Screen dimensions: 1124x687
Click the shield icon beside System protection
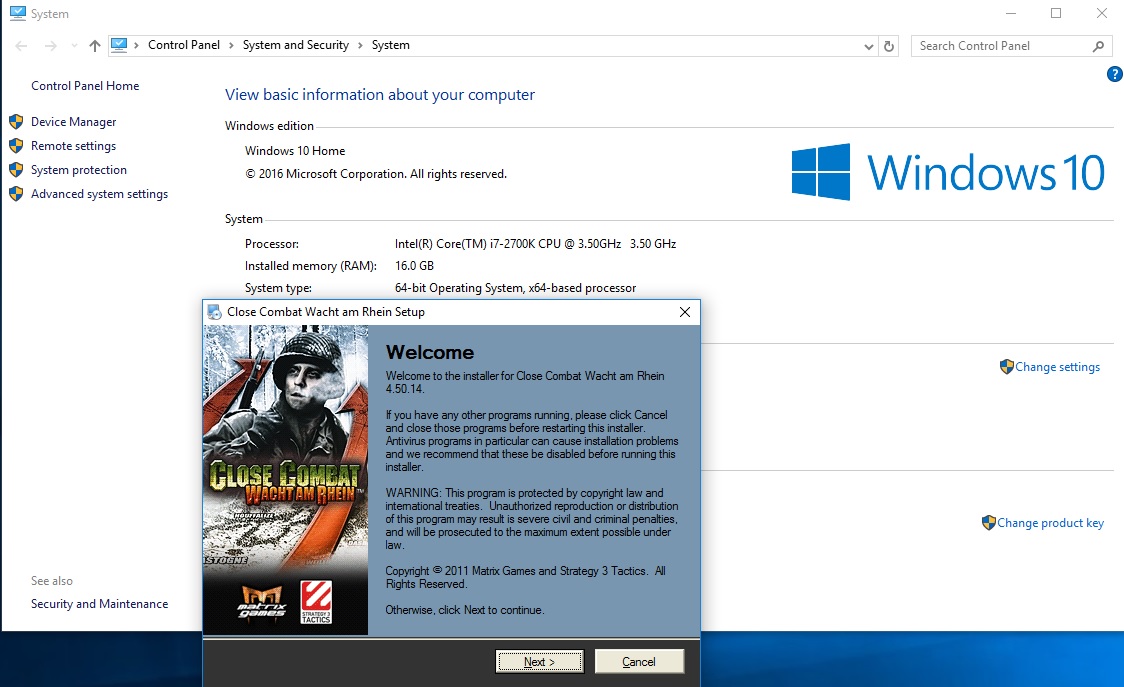click(x=16, y=170)
